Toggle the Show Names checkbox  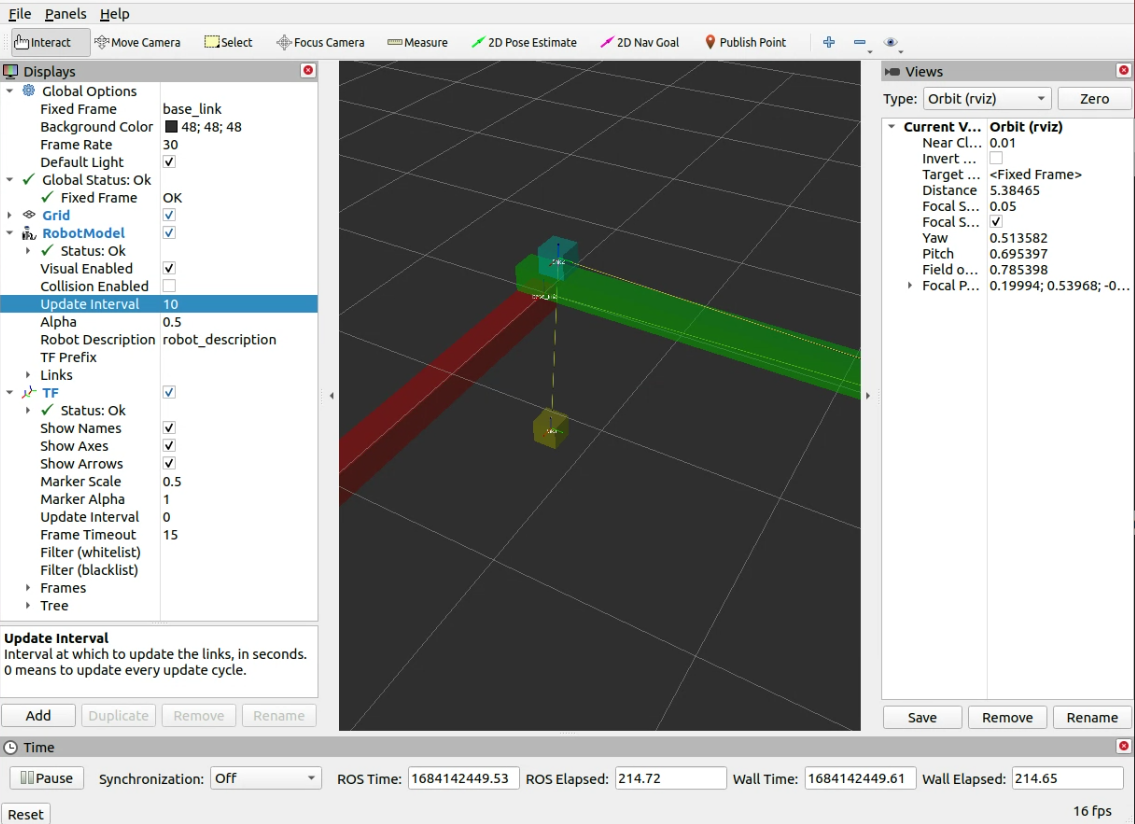[169, 428]
